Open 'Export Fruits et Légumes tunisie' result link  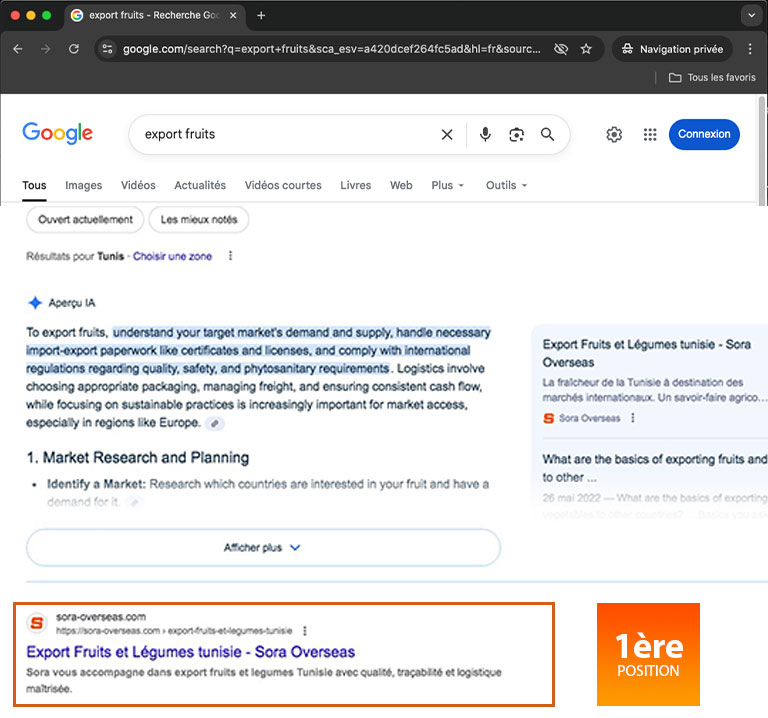pos(190,652)
